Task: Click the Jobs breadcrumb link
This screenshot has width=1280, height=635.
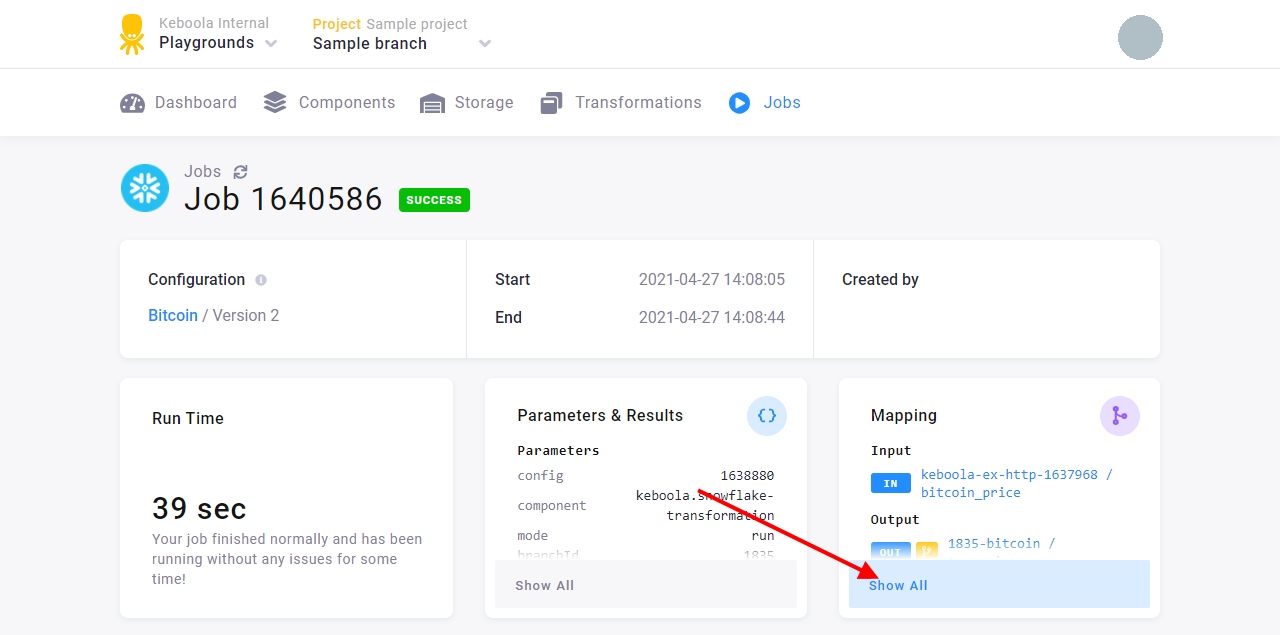Action: click(203, 171)
